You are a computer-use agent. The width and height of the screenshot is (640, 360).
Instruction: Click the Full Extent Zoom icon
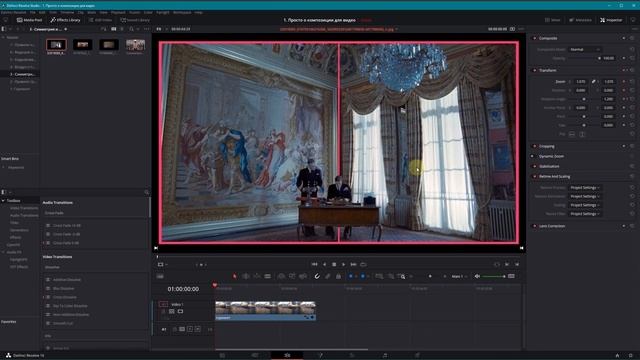[x=379, y=276]
